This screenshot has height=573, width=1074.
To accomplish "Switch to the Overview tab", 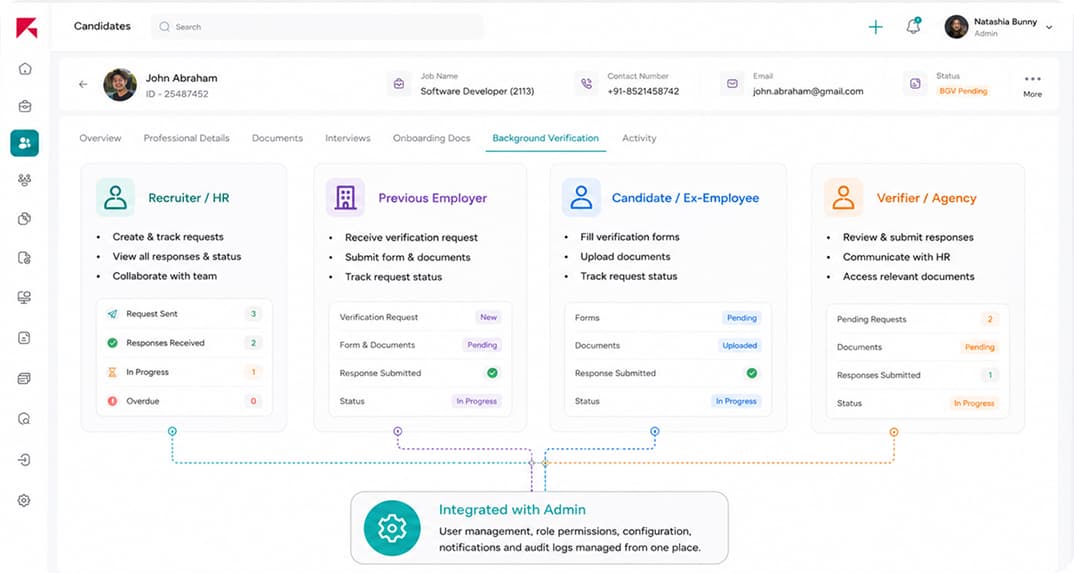I will pos(100,138).
